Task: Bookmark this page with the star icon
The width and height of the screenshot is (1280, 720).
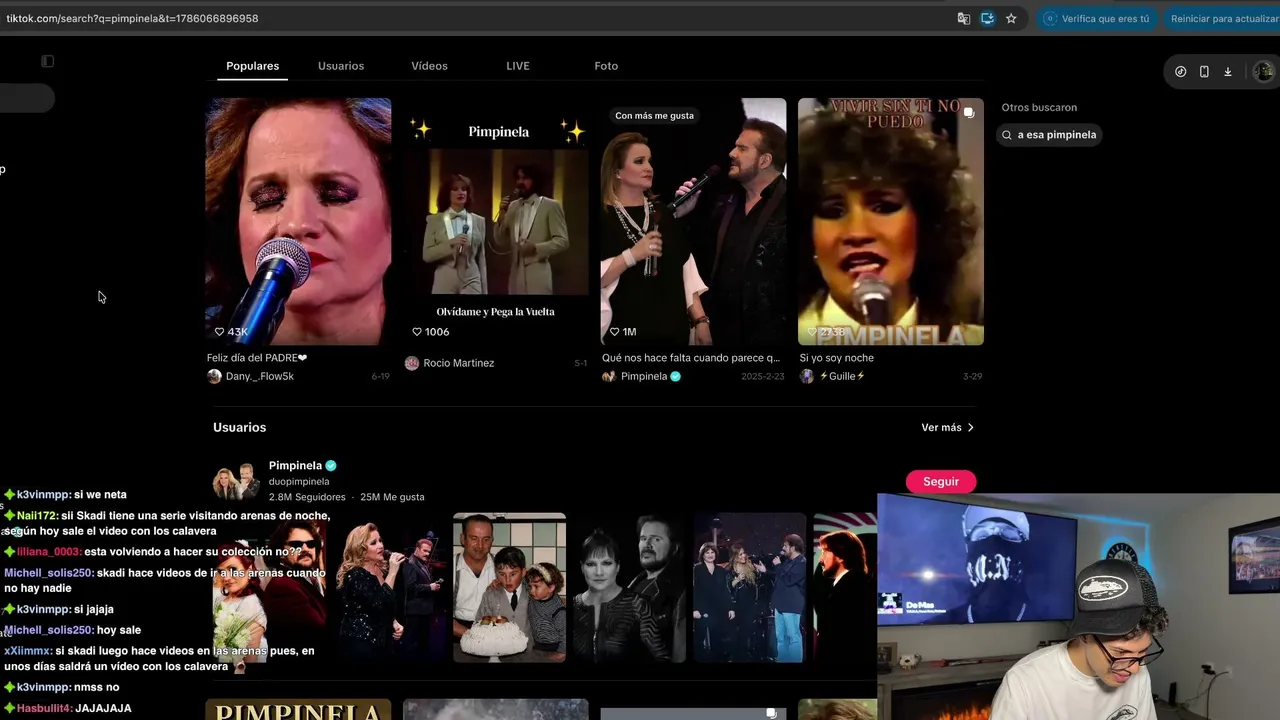Action: (x=1011, y=18)
